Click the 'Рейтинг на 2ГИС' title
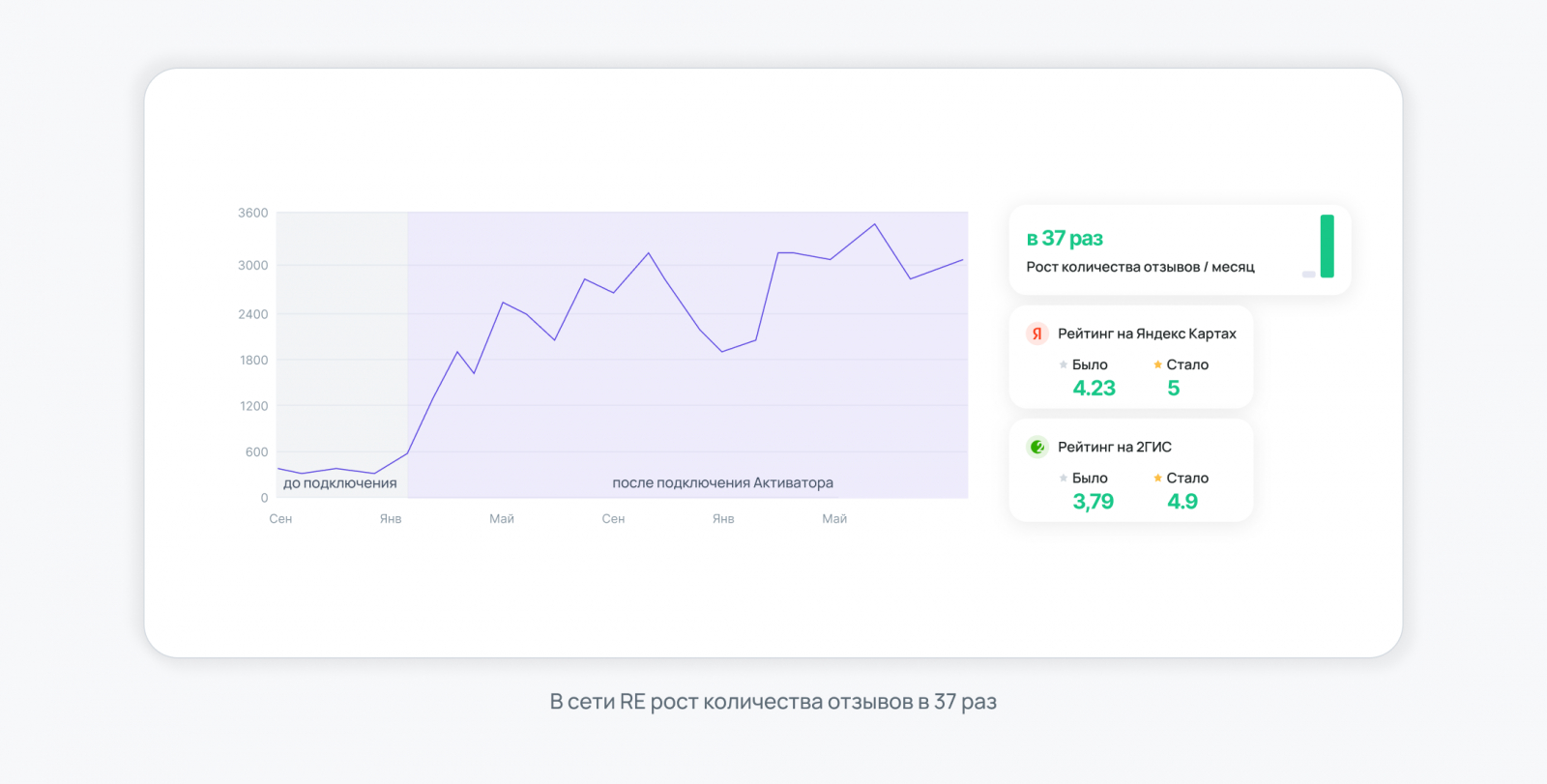1547x784 pixels. point(1114,447)
